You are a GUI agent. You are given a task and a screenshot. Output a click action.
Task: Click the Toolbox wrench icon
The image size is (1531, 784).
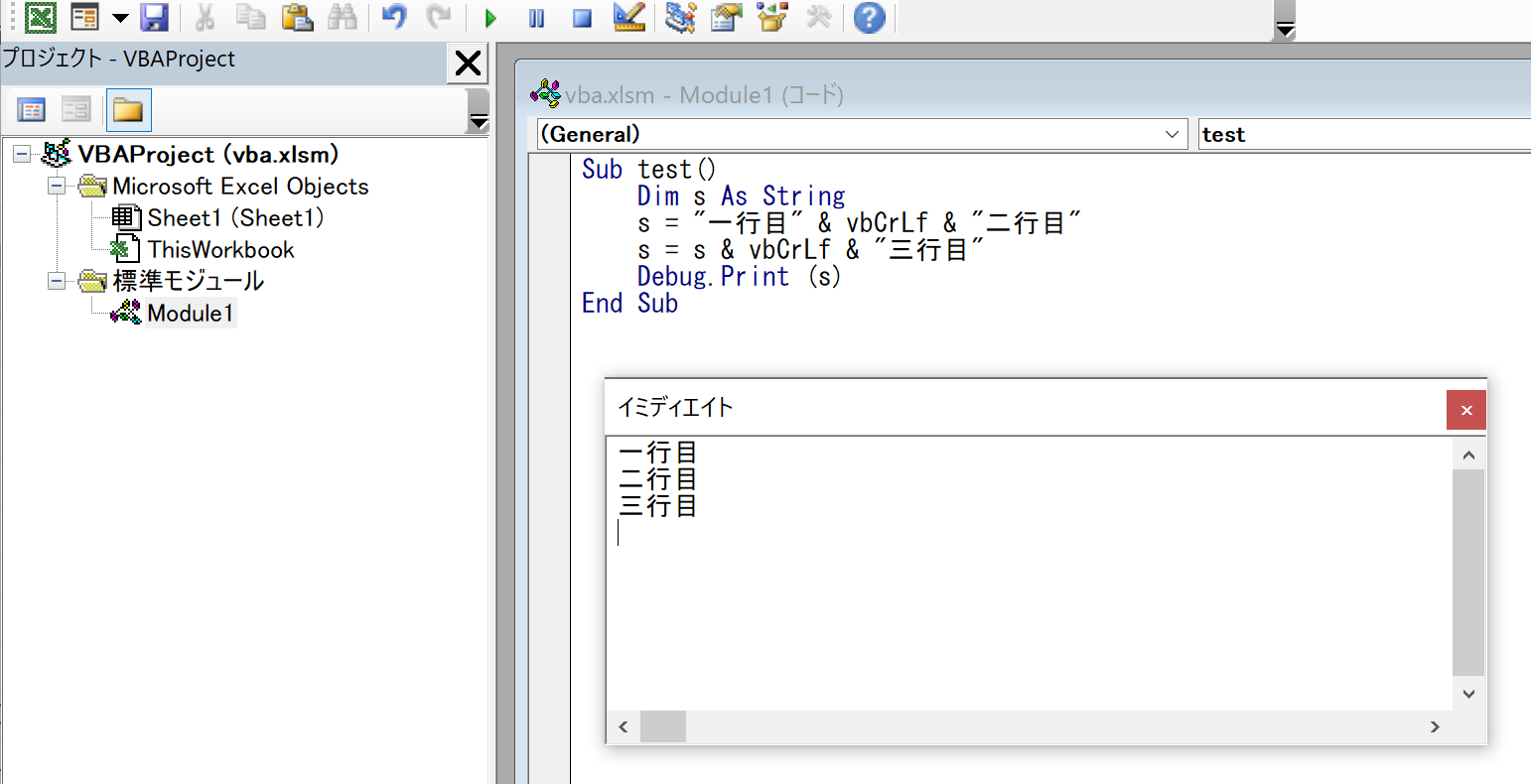[x=818, y=17]
